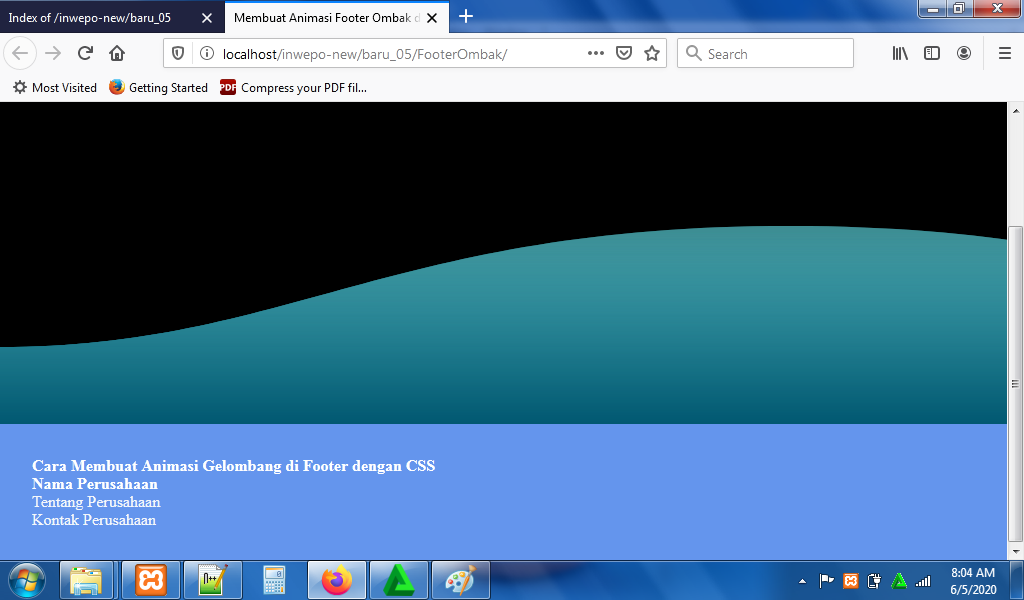Click the 'Nama Perusahaan' footer text

point(95,484)
